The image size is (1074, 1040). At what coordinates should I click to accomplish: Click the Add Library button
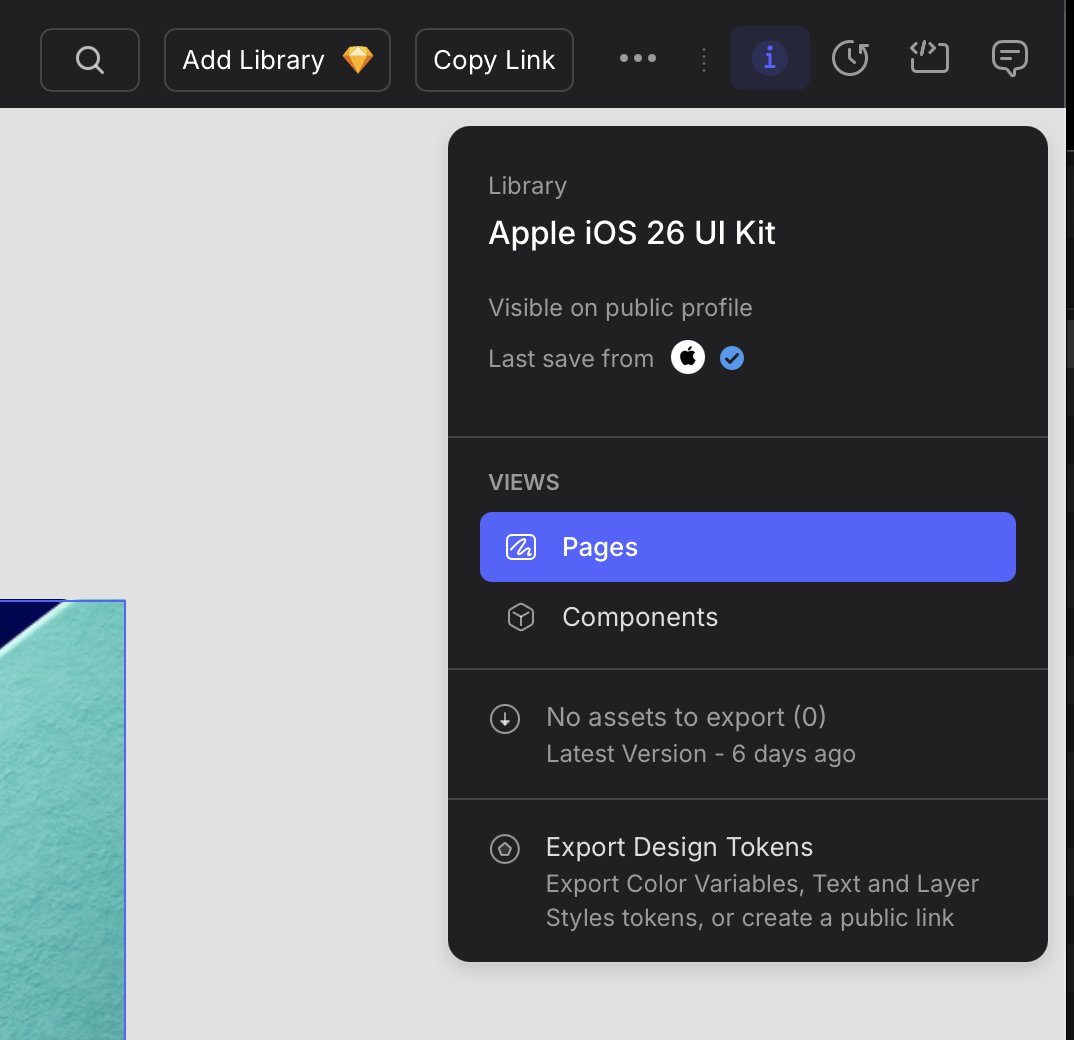[277, 60]
